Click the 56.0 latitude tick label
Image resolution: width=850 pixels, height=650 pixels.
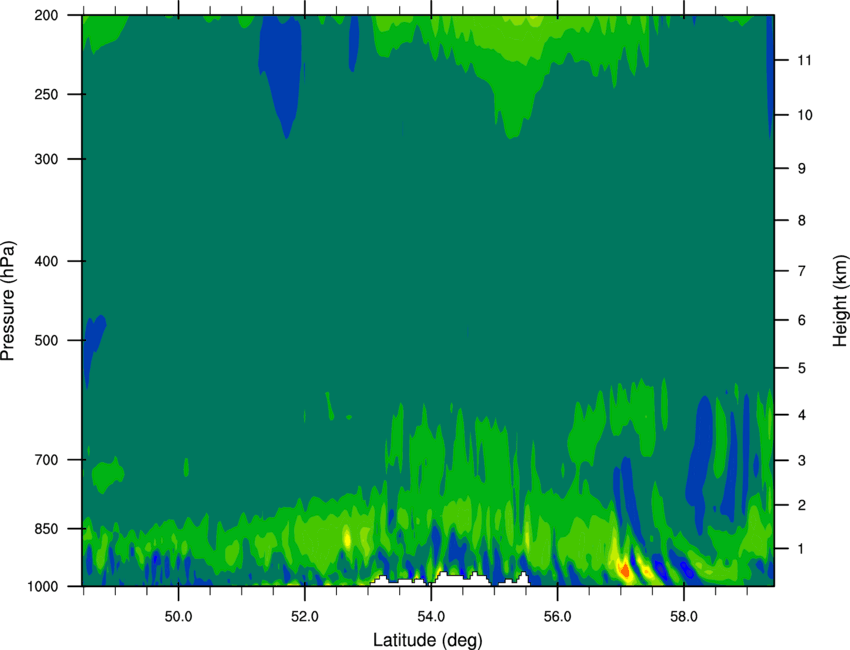coord(558,617)
